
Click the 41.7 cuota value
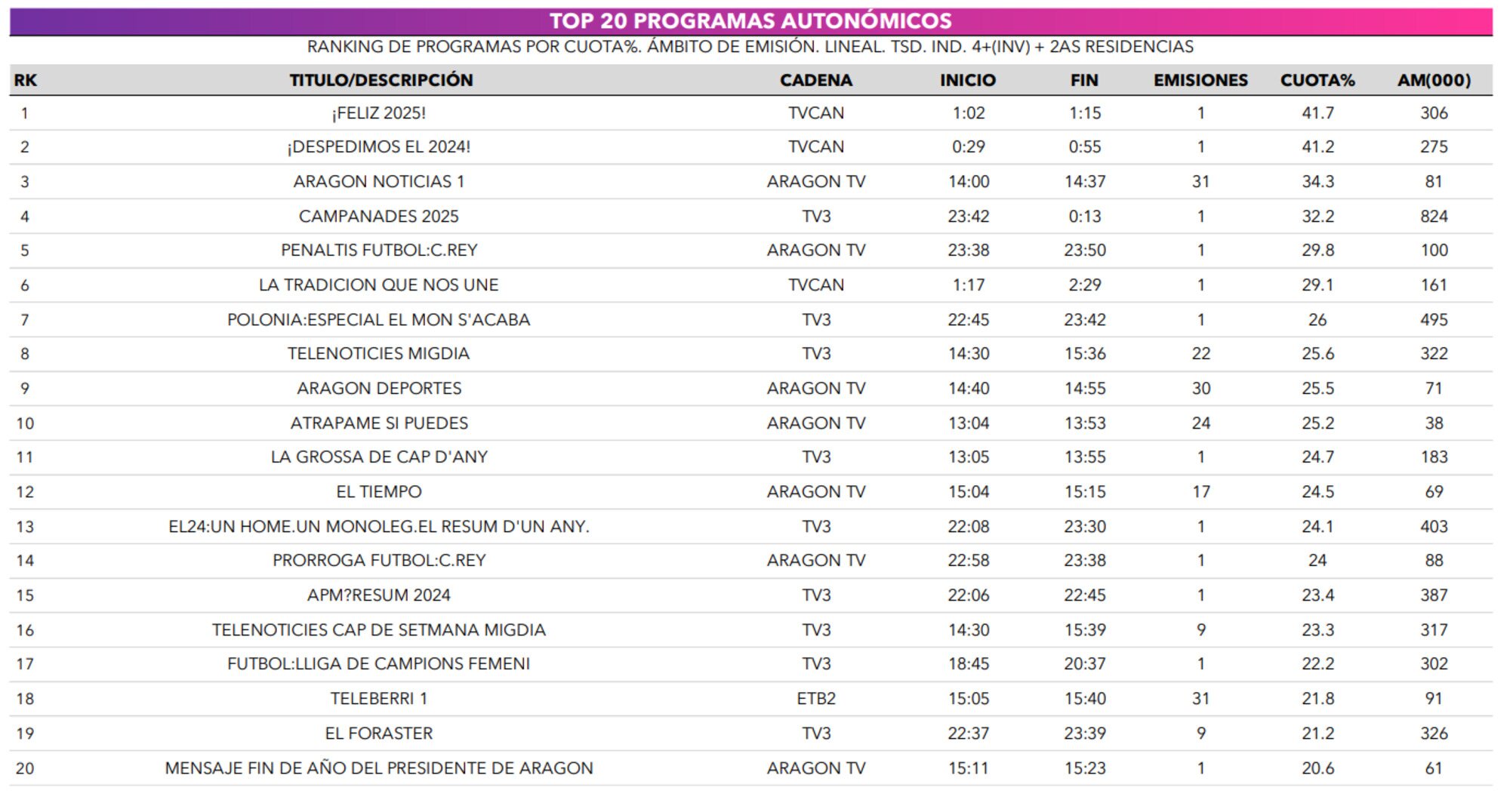click(x=1317, y=113)
